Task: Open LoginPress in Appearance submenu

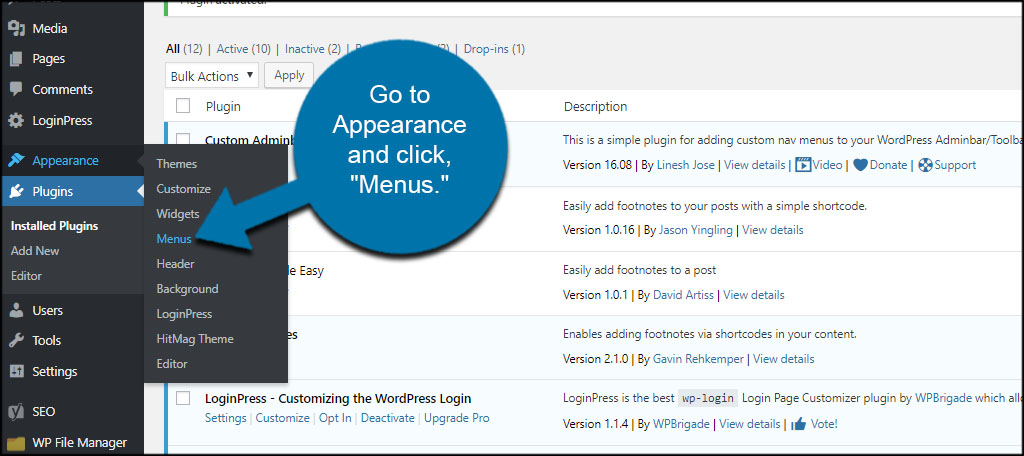Action: [x=184, y=314]
